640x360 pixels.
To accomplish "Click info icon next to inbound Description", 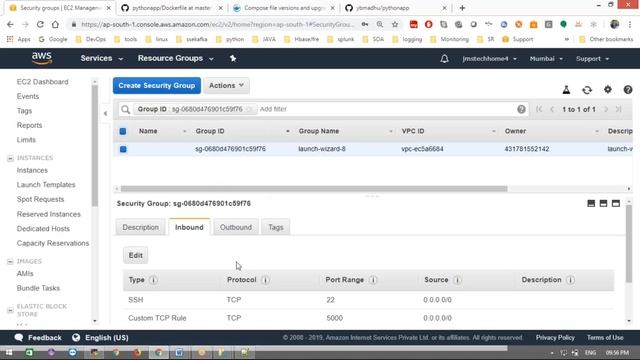I will [571, 280].
